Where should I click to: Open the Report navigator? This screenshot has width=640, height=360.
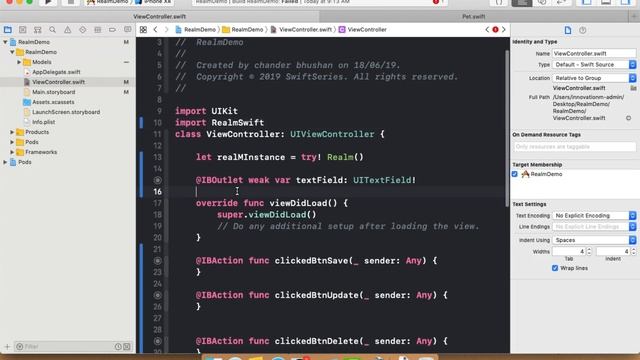[x=127, y=30]
